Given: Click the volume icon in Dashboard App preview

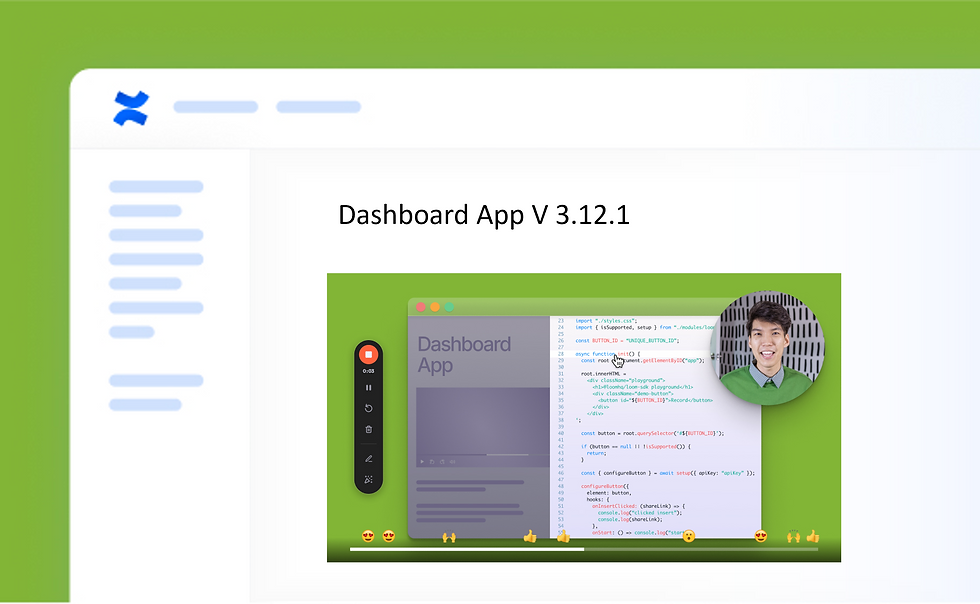Looking at the screenshot, I should 452,461.
